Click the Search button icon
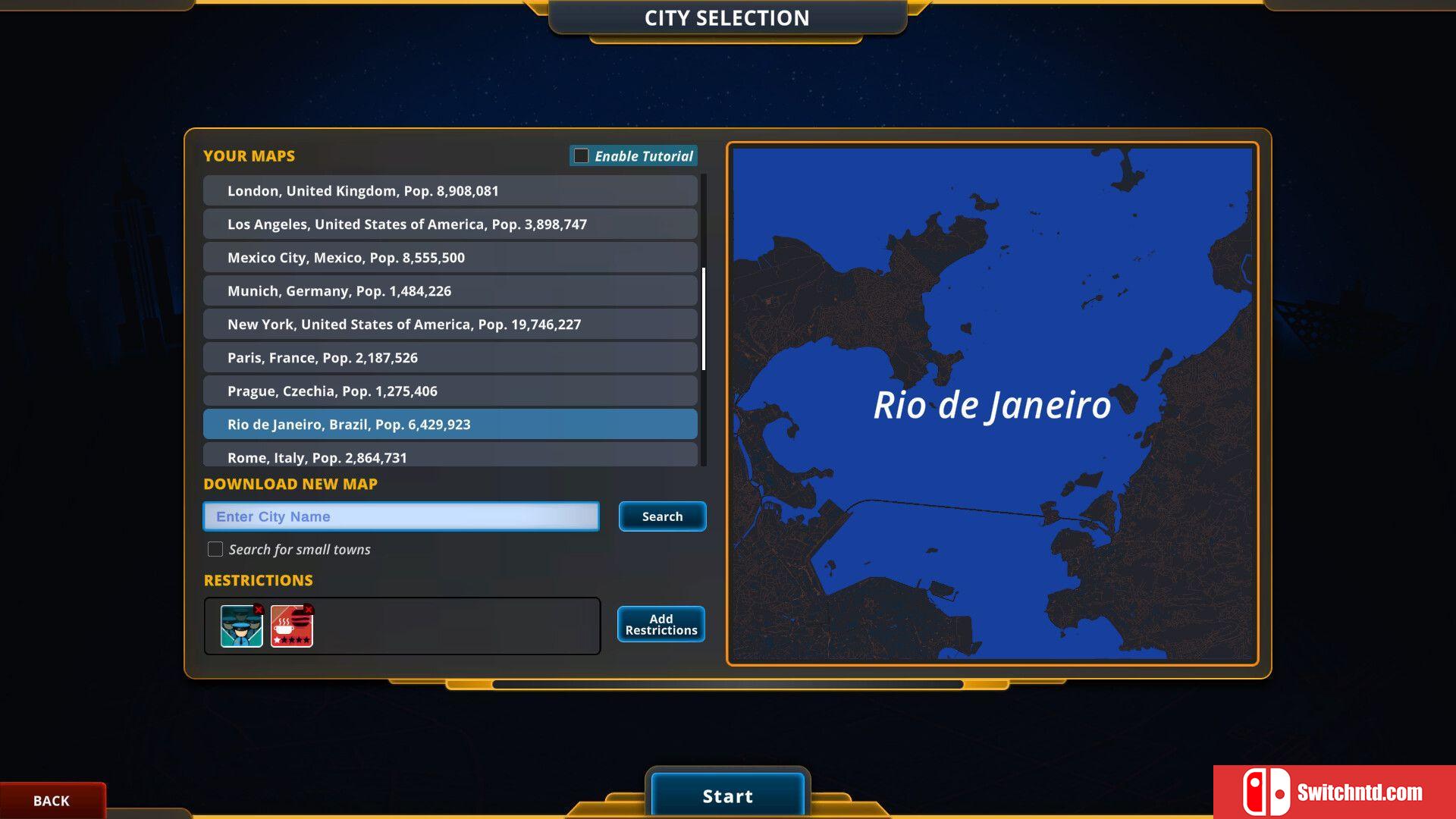Screen dimensions: 1456x819 [x=662, y=516]
